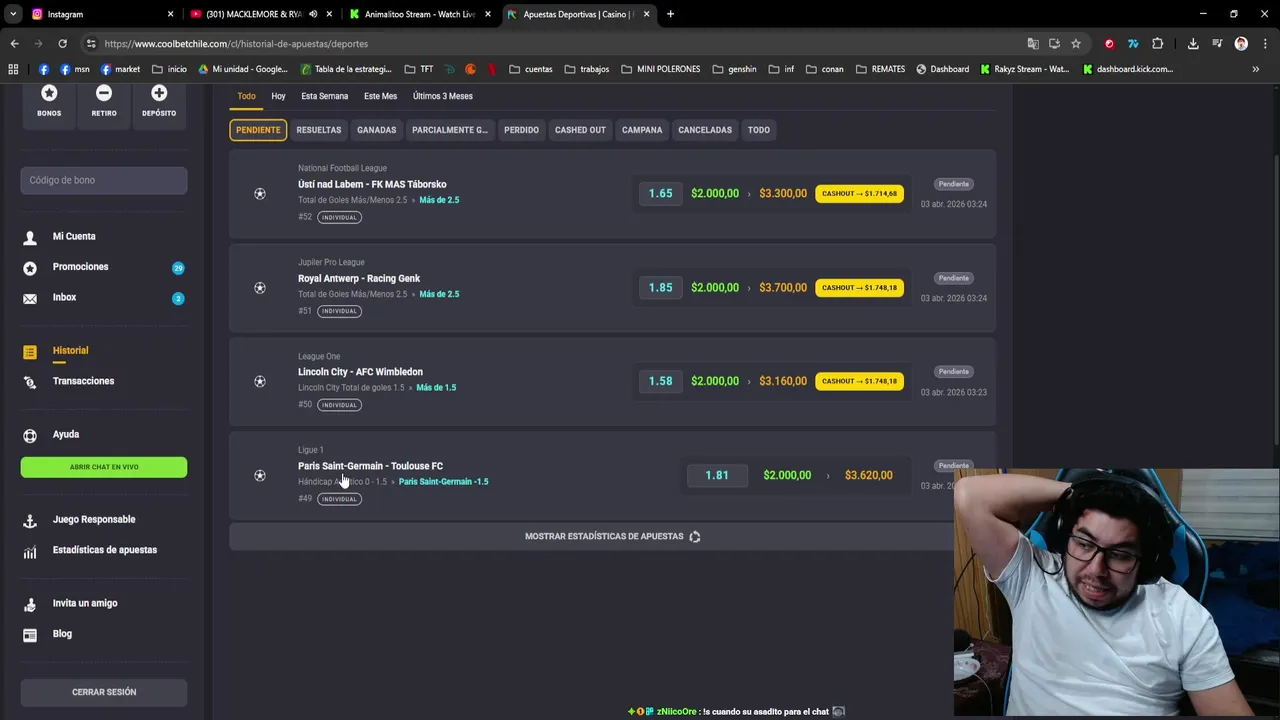Cashout the Ústí nad Labem bet
Screen dimensions: 1280x720
859,193
